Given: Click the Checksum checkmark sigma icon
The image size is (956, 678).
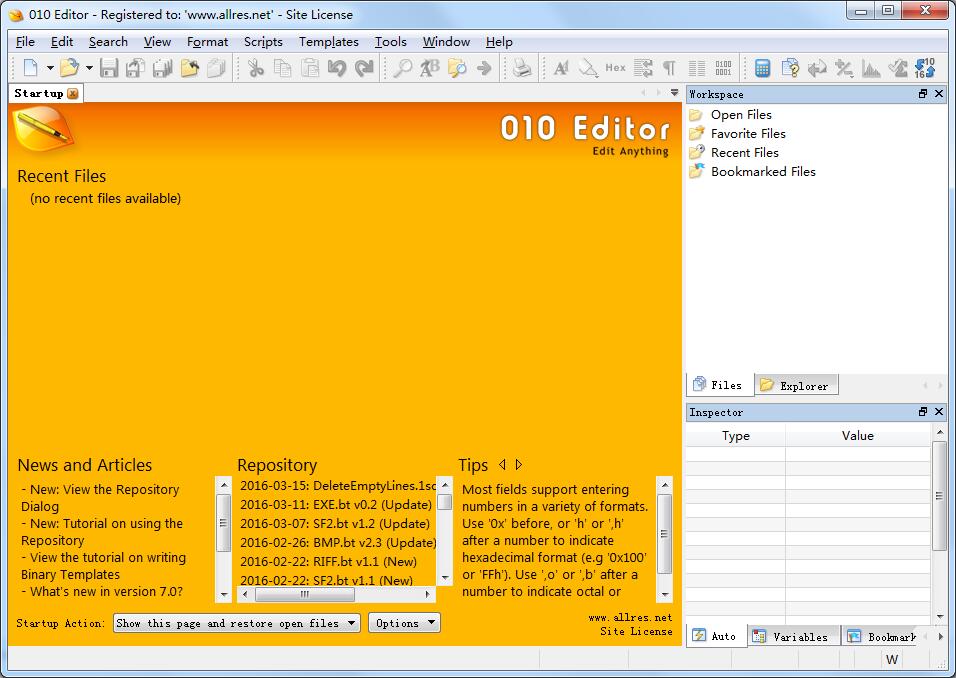Looking at the screenshot, I should 898,68.
